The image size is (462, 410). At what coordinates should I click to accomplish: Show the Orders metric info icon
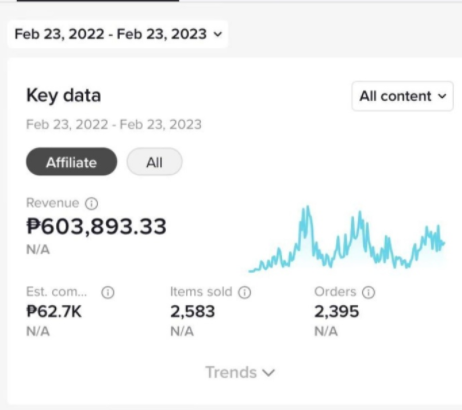pos(368,292)
